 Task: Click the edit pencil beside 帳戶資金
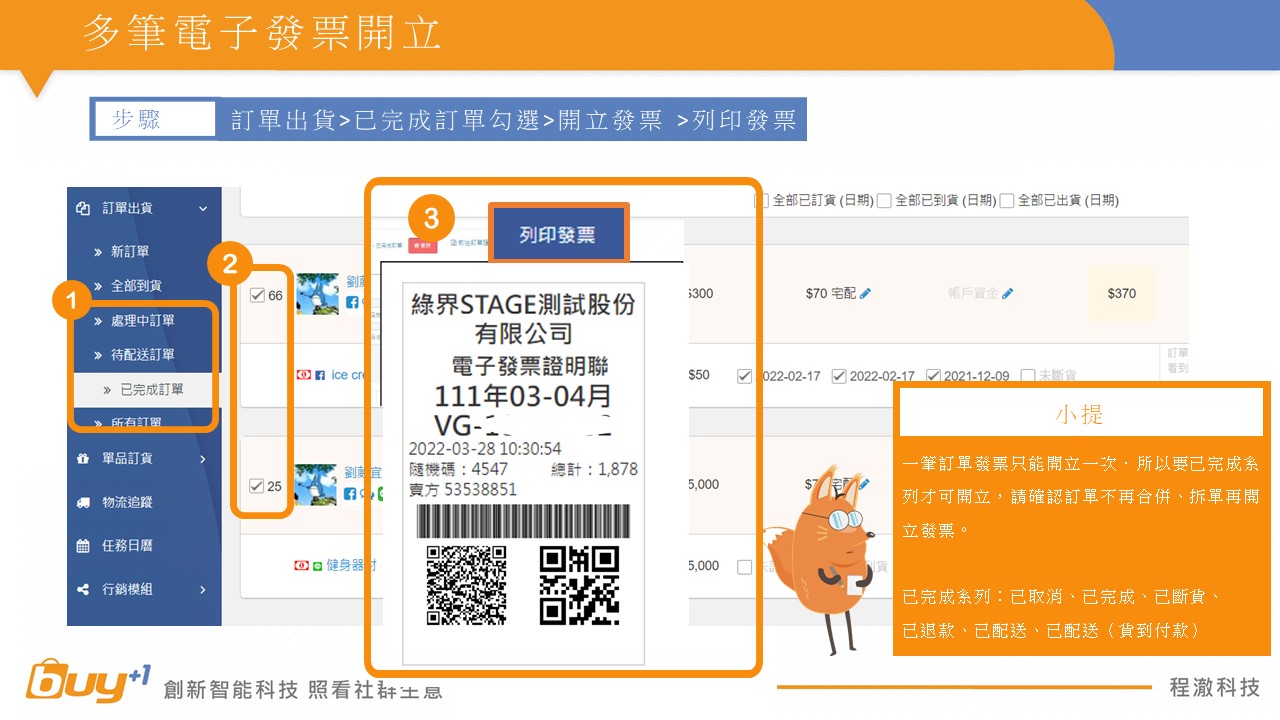1008,294
